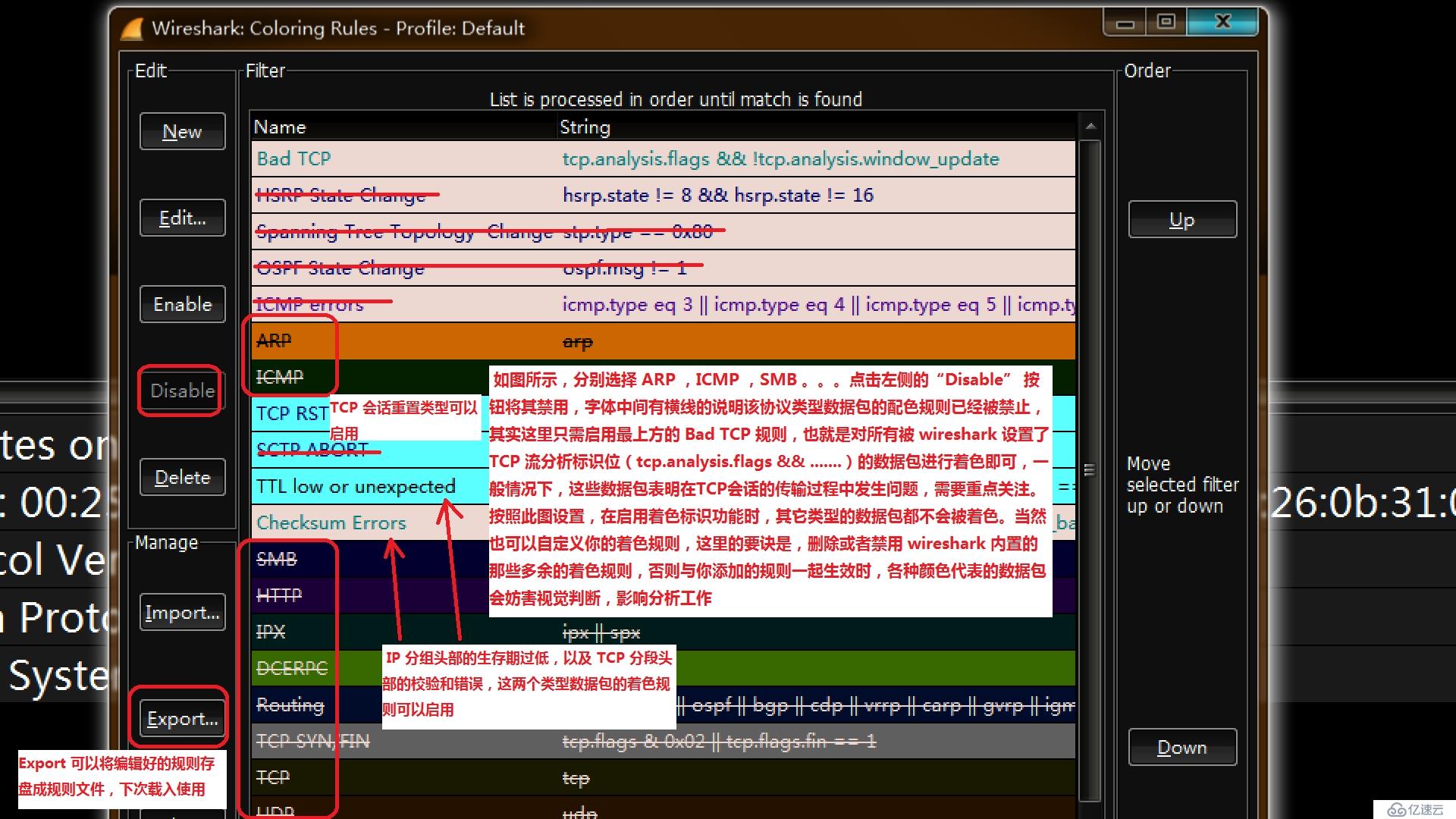
Task: Select the orange ARP rule row
Action: pos(663,340)
